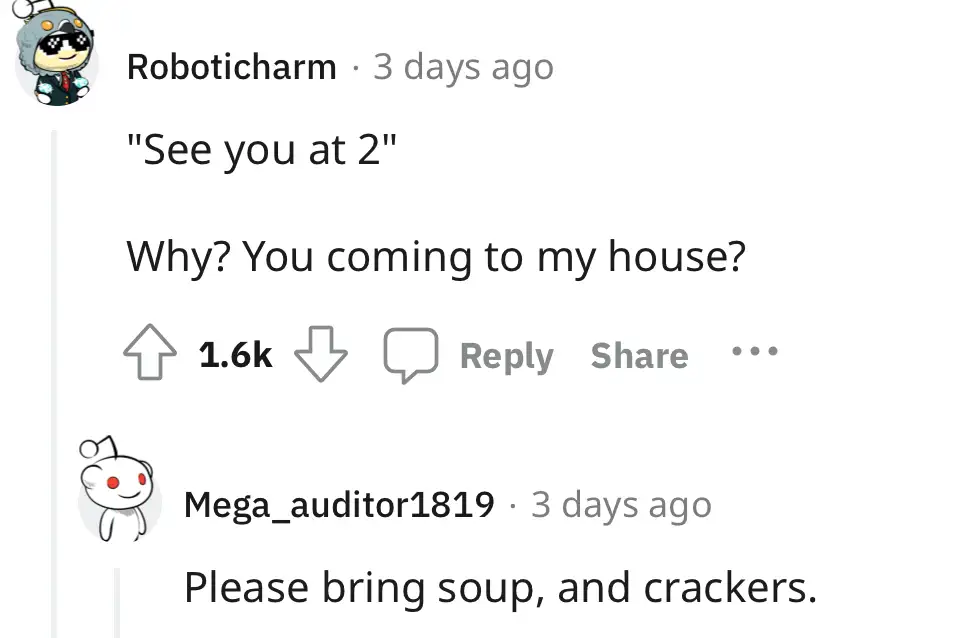Click Reply on the top comment
977x638 pixels.
pos(507,355)
